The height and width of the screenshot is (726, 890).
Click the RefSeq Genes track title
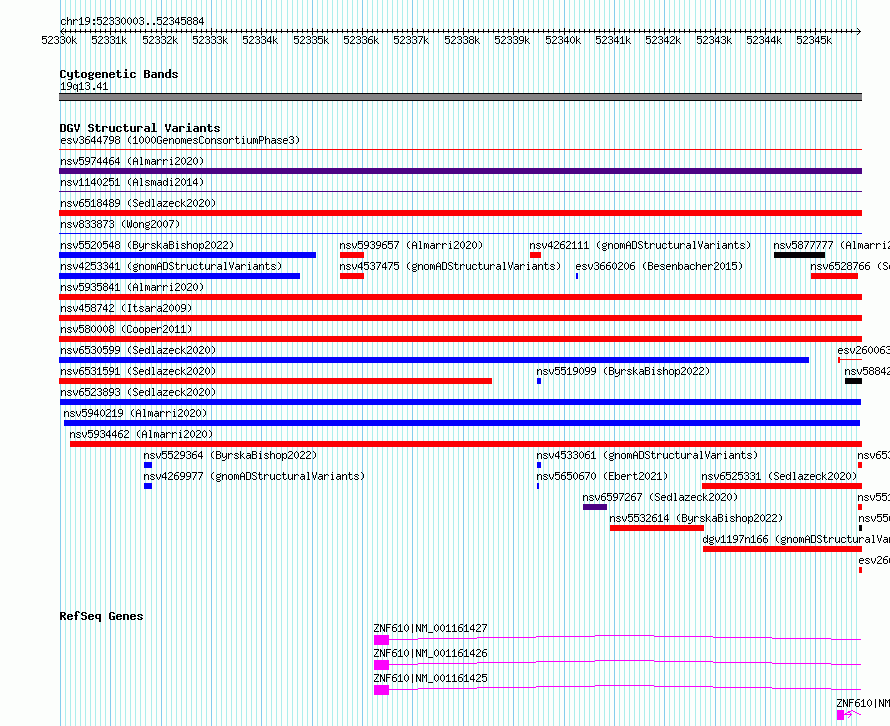(x=101, y=616)
